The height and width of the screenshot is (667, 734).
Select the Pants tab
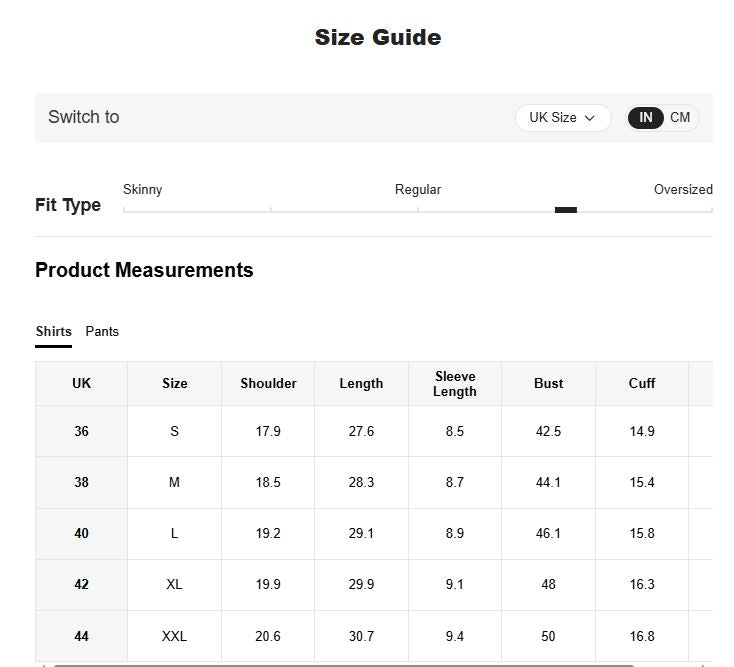(x=102, y=331)
